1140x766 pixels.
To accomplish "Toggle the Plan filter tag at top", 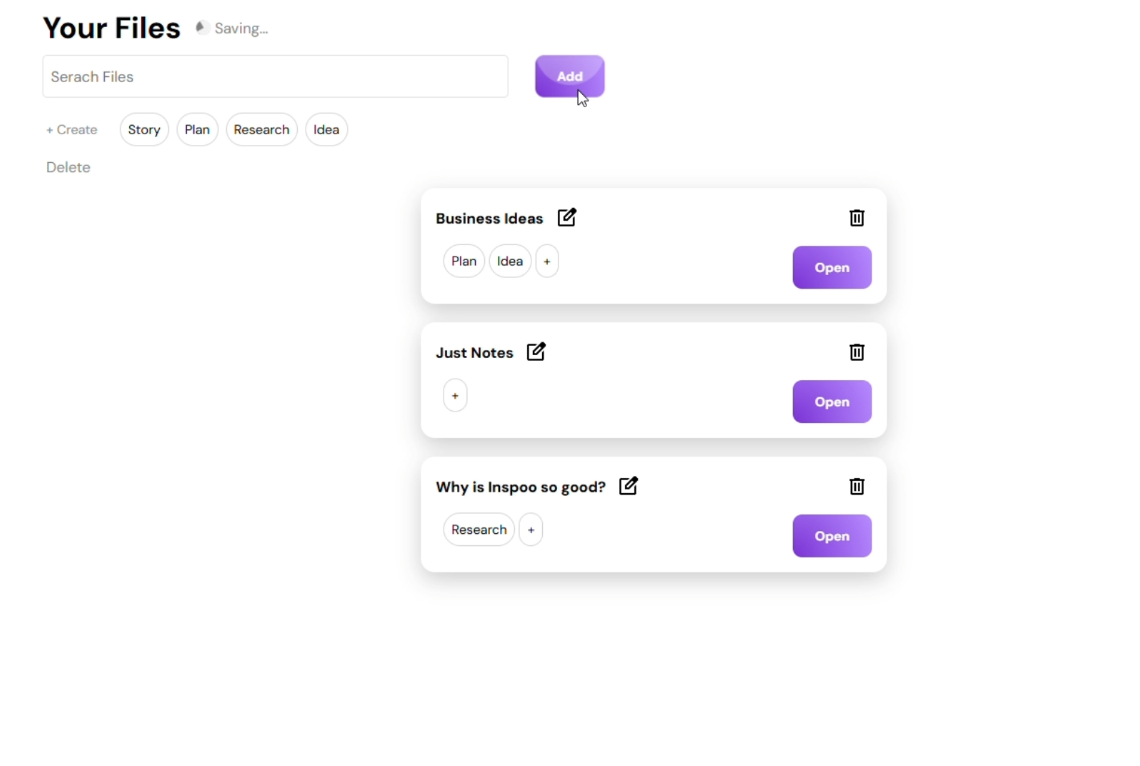I will (x=197, y=129).
